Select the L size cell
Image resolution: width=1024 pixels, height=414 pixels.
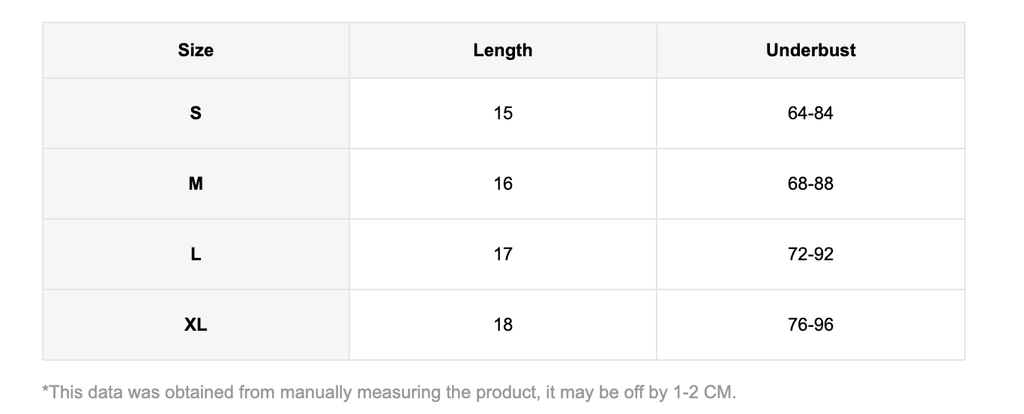pos(195,254)
